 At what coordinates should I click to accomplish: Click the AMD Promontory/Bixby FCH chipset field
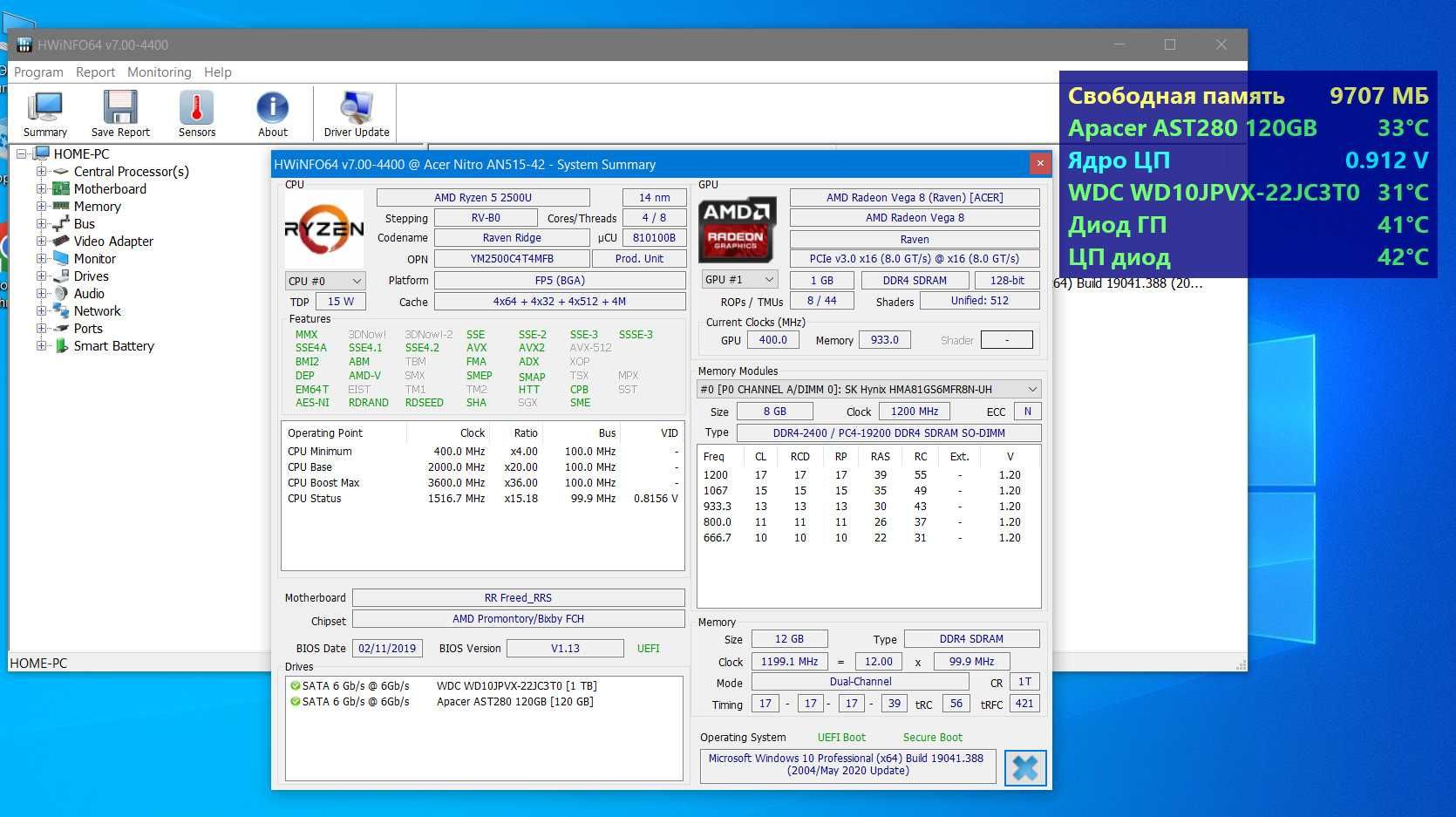pyautogui.click(x=518, y=619)
